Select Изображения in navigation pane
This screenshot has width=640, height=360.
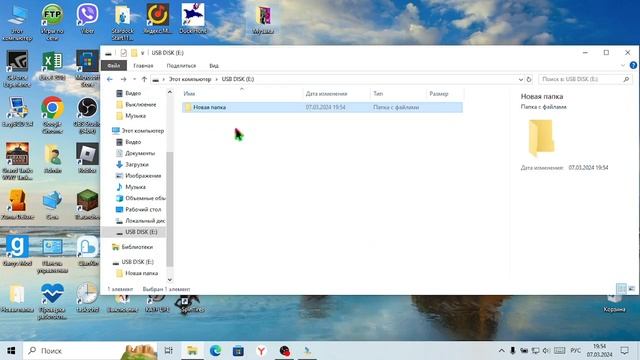[143, 176]
